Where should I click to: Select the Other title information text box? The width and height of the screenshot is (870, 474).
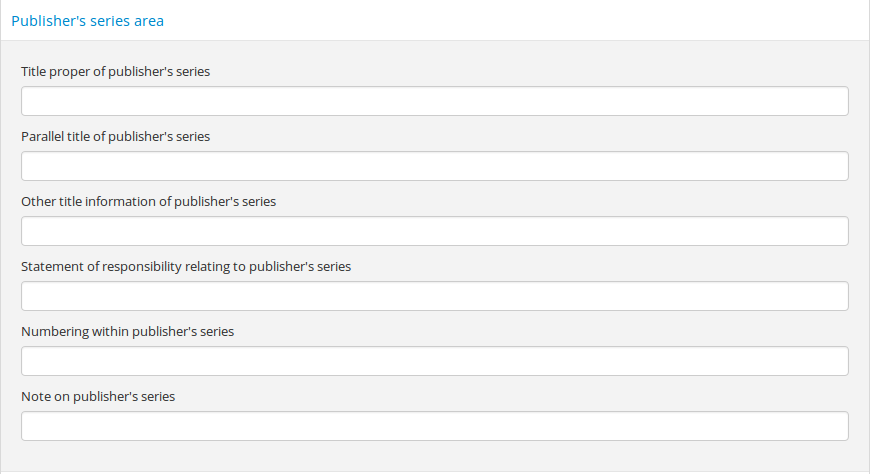click(x=434, y=231)
